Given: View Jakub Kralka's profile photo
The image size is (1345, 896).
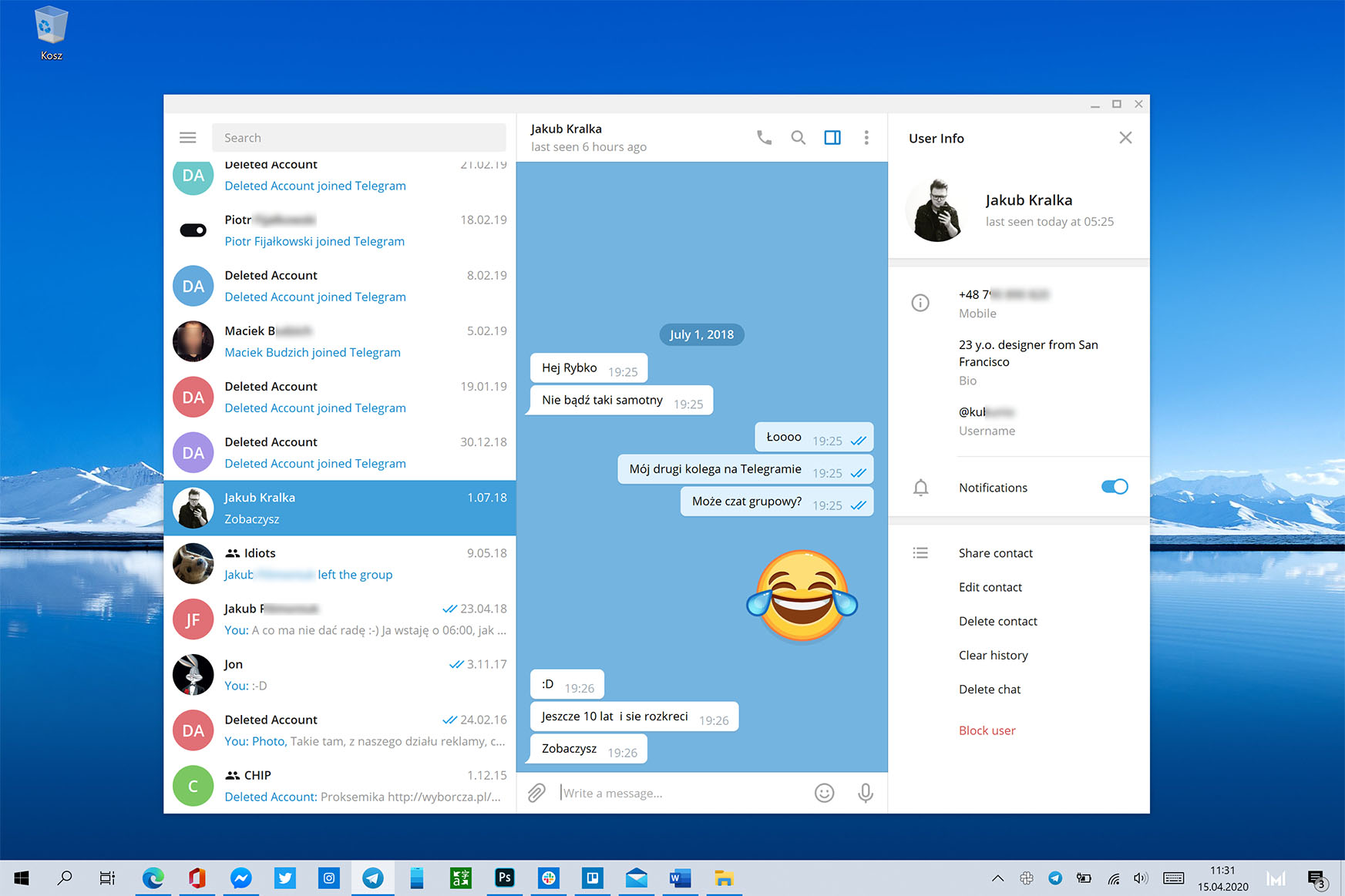Looking at the screenshot, I should tap(936, 210).
